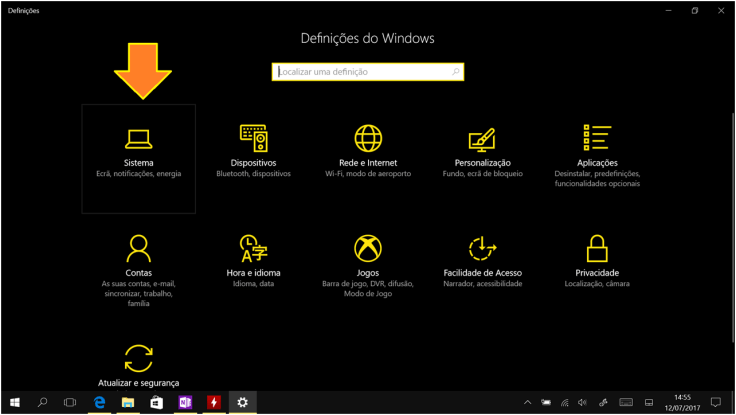Open Facilidade de Acesso settings
This screenshot has width=736, height=415.
tap(482, 258)
